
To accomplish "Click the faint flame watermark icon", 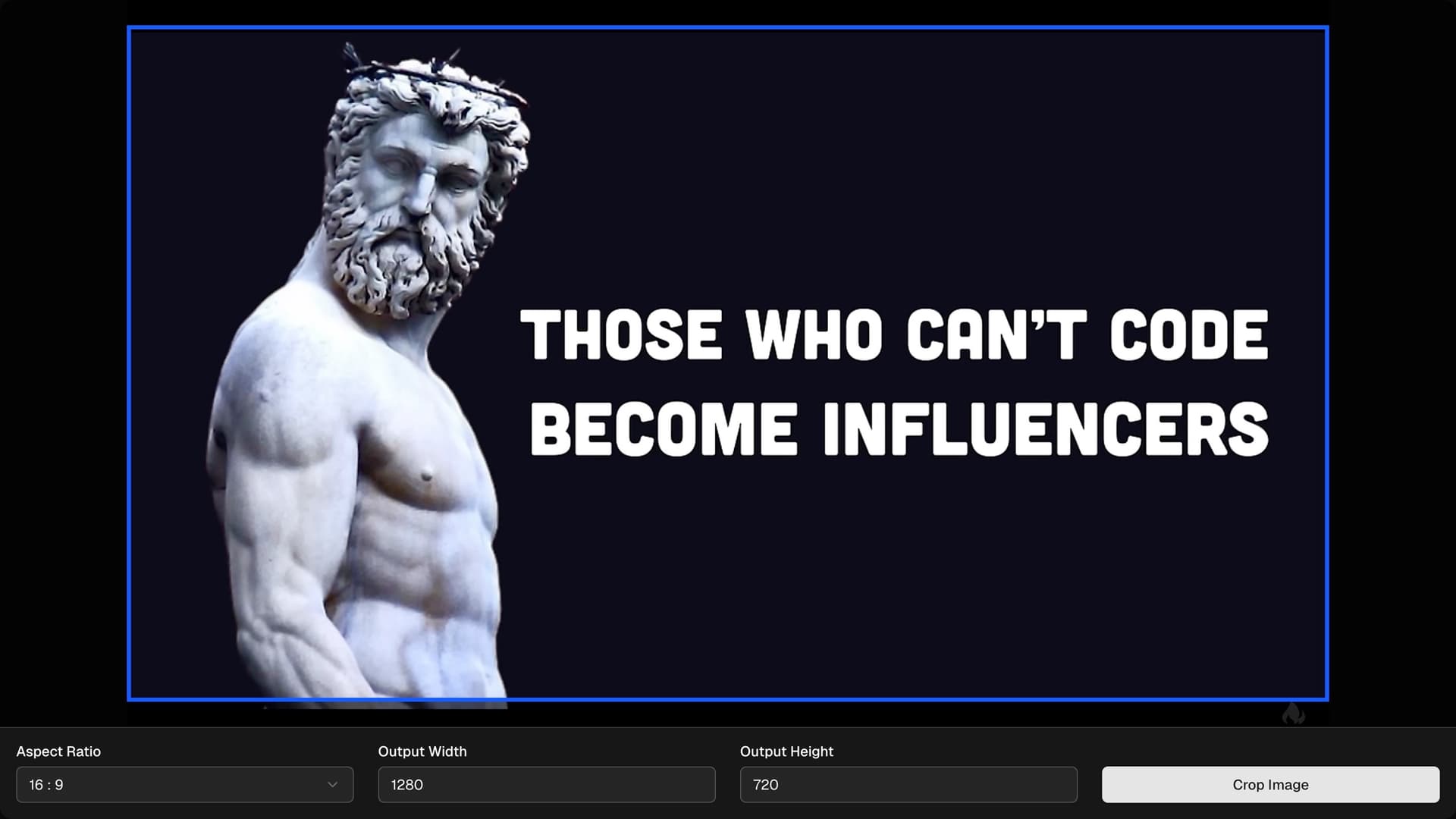I will pyautogui.click(x=1294, y=713).
